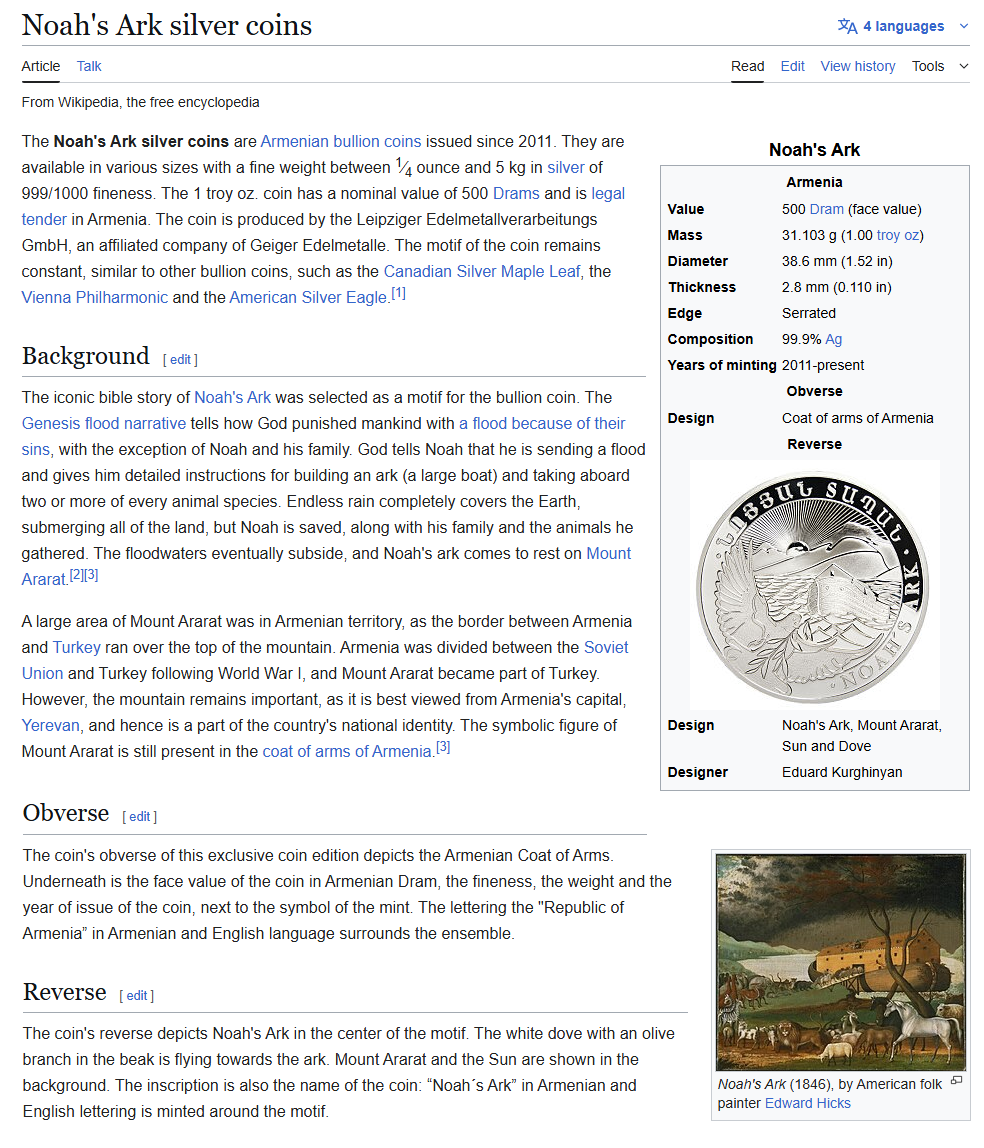Click the page title 'Noah's Ark silver coins'
The image size is (984, 1148).
point(167,25)
